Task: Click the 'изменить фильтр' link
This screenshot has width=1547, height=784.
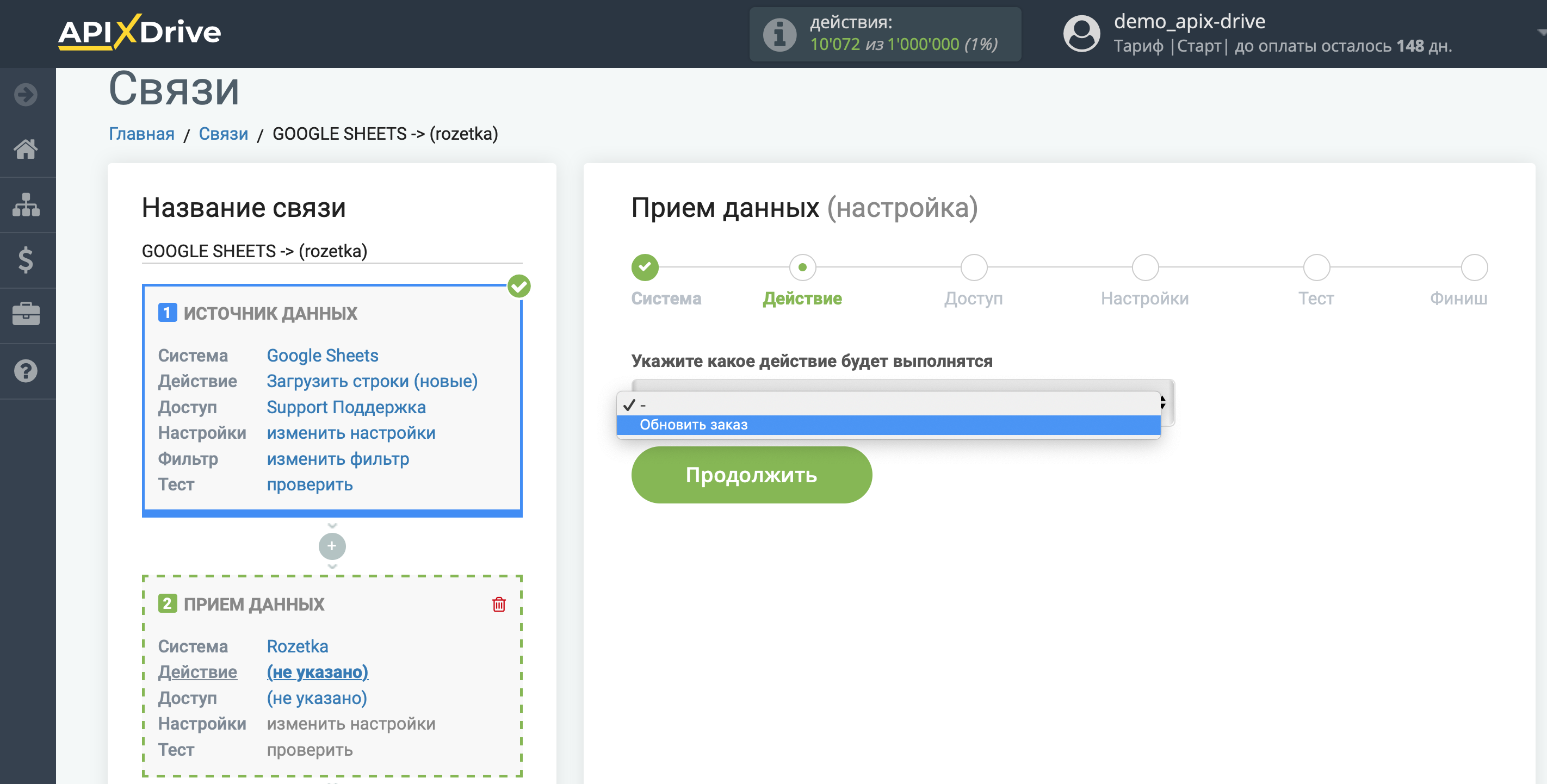Action: click(x=337, y=459)
